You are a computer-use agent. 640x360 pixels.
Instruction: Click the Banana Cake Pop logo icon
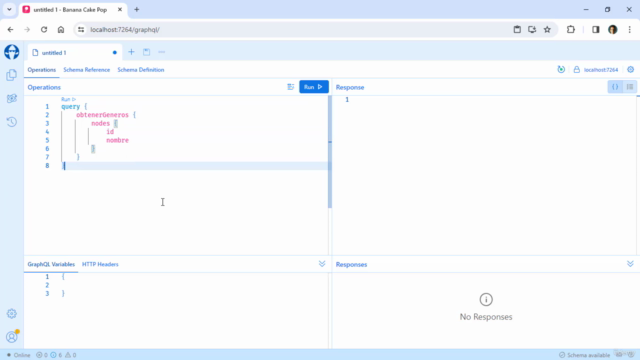click(x=11, y=52)
